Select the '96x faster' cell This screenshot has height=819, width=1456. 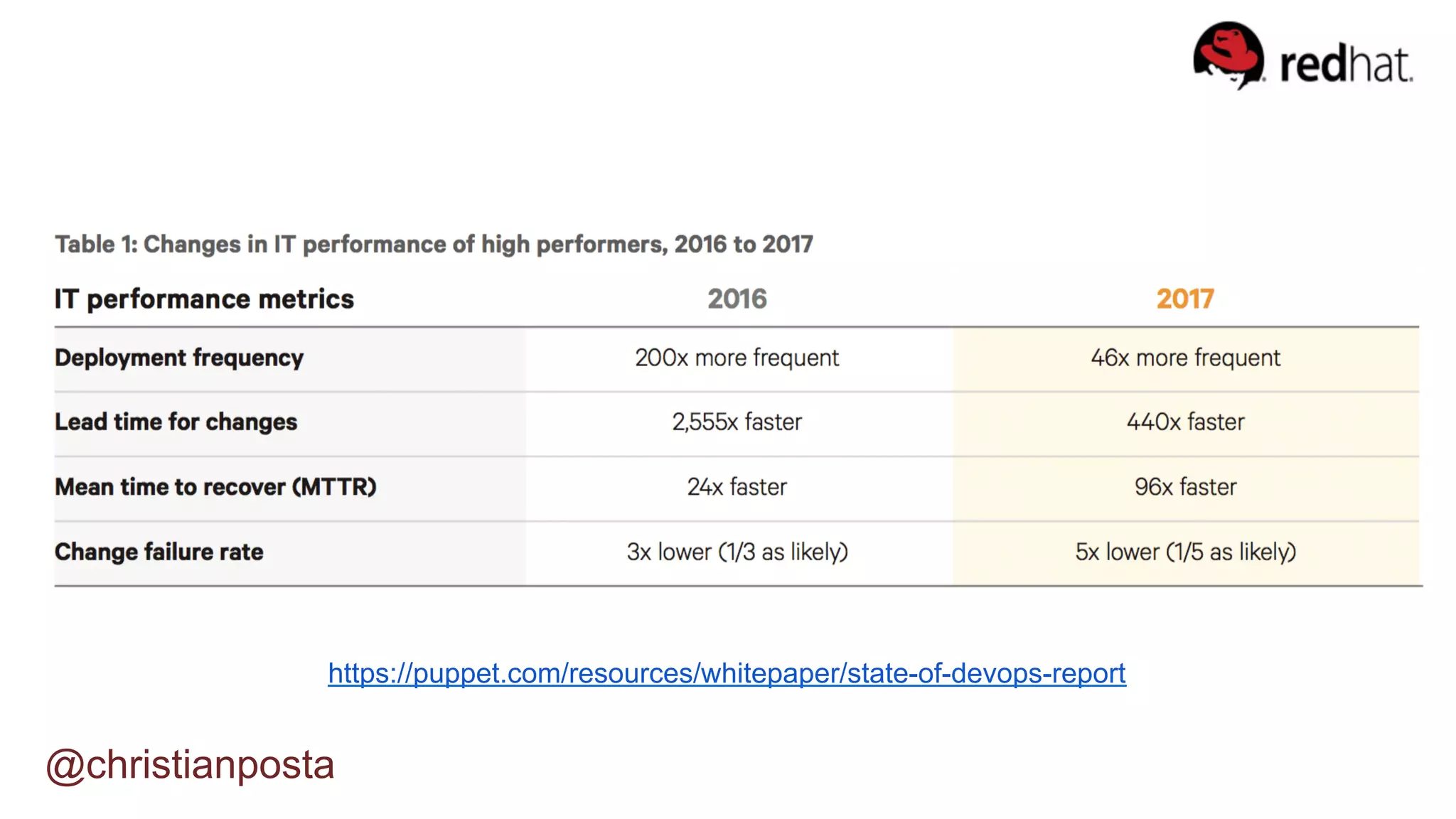point(1186,487)
